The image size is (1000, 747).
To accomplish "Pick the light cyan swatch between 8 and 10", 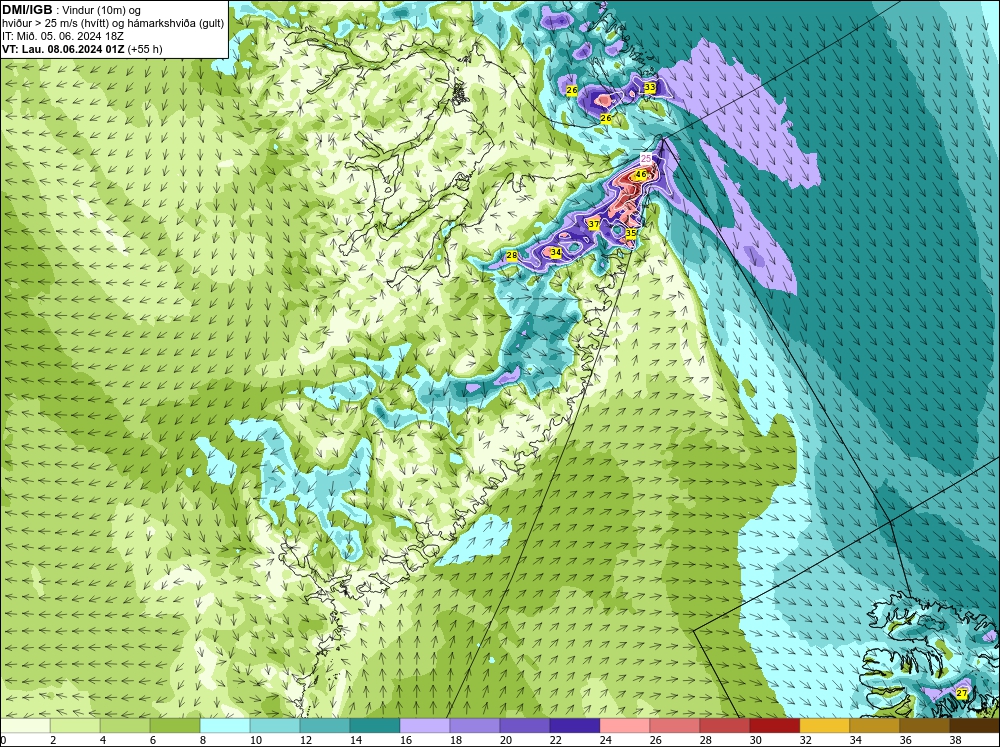I will (x=225, y=725).
